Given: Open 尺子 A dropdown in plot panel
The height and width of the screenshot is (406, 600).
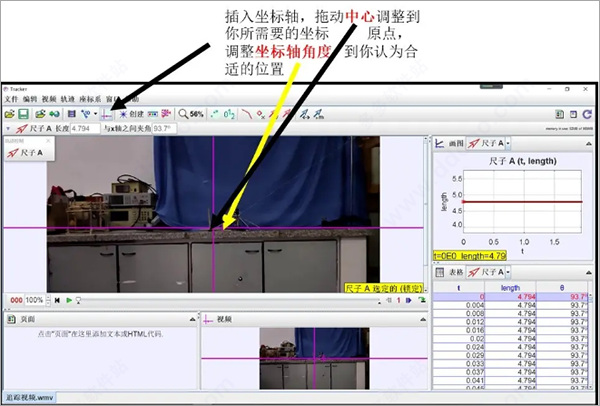Looking at the screenshot, I should 508,143.
